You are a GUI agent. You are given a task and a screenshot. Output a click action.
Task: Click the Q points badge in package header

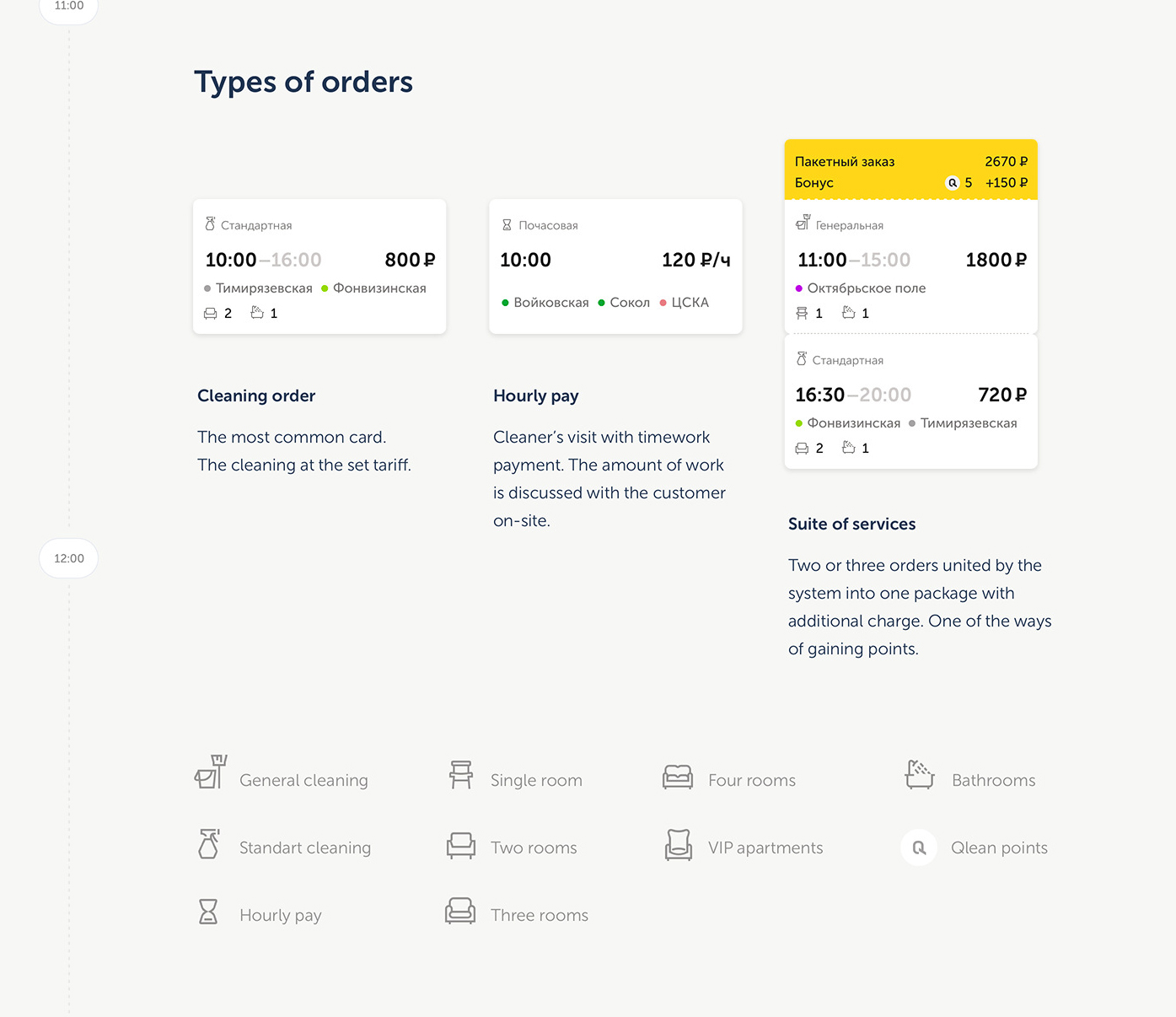pos(953,183)
